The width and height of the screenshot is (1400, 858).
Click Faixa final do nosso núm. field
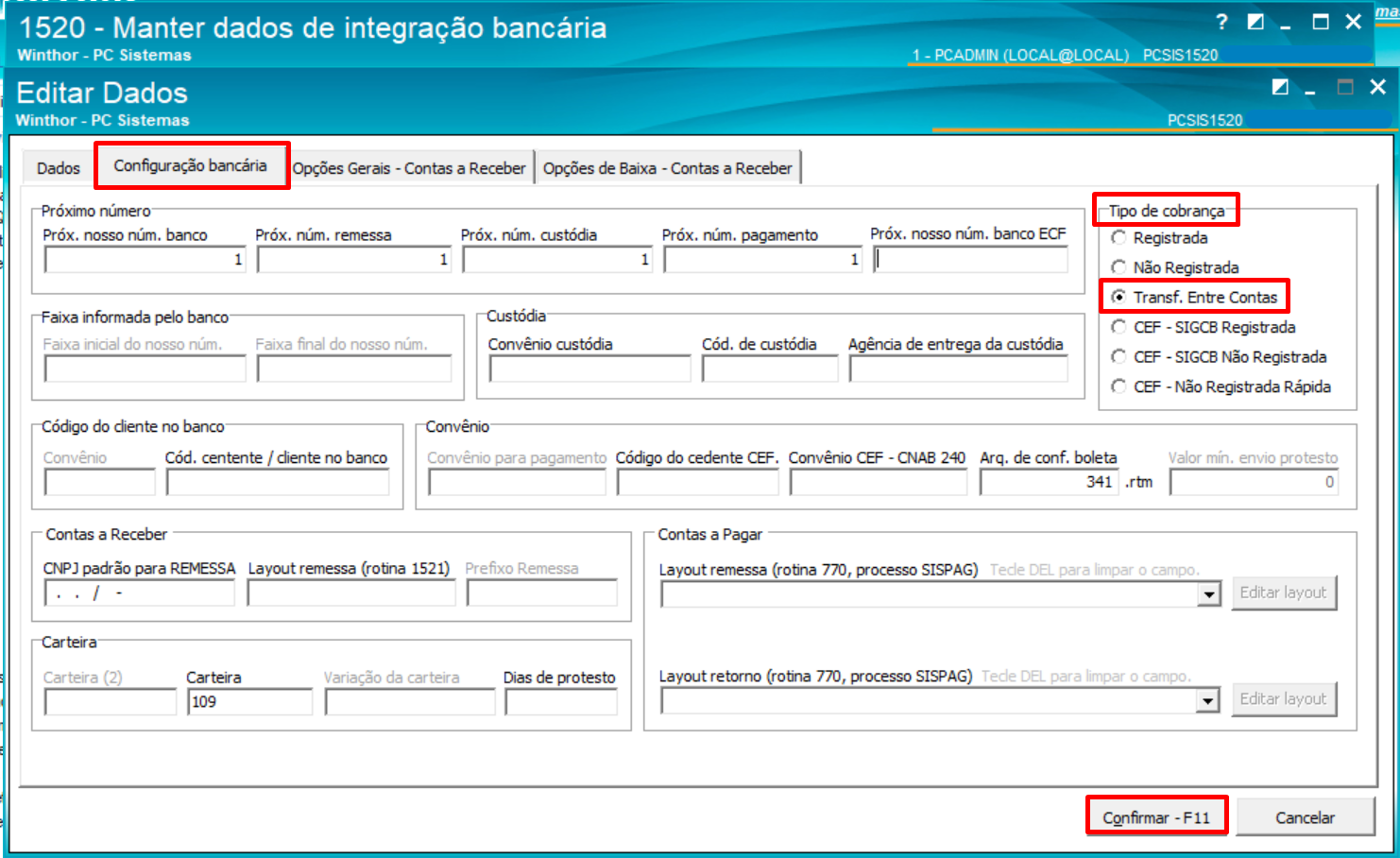pyautogui.click(x=354, y=369)
